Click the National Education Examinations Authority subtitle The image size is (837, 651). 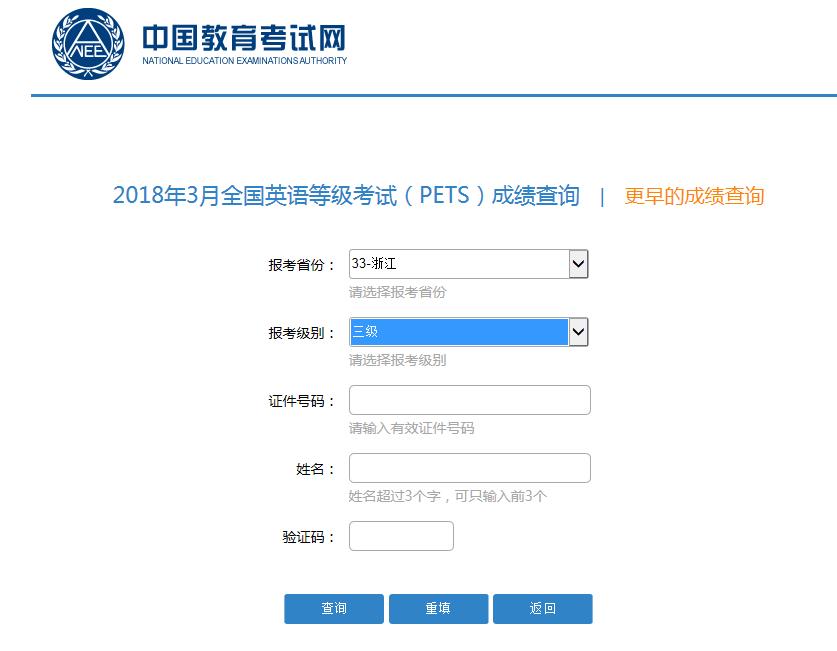click(x=244, y=61)
